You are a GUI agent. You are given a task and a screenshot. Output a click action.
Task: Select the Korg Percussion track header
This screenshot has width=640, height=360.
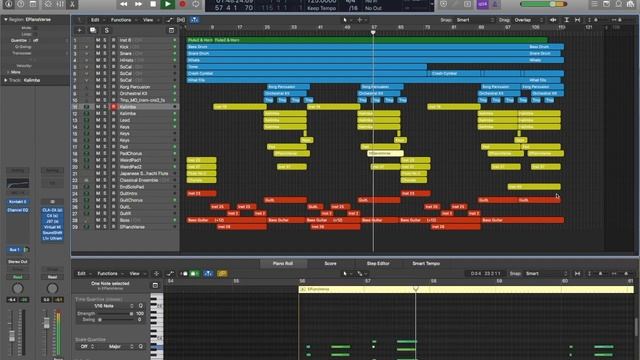(125, 87)
